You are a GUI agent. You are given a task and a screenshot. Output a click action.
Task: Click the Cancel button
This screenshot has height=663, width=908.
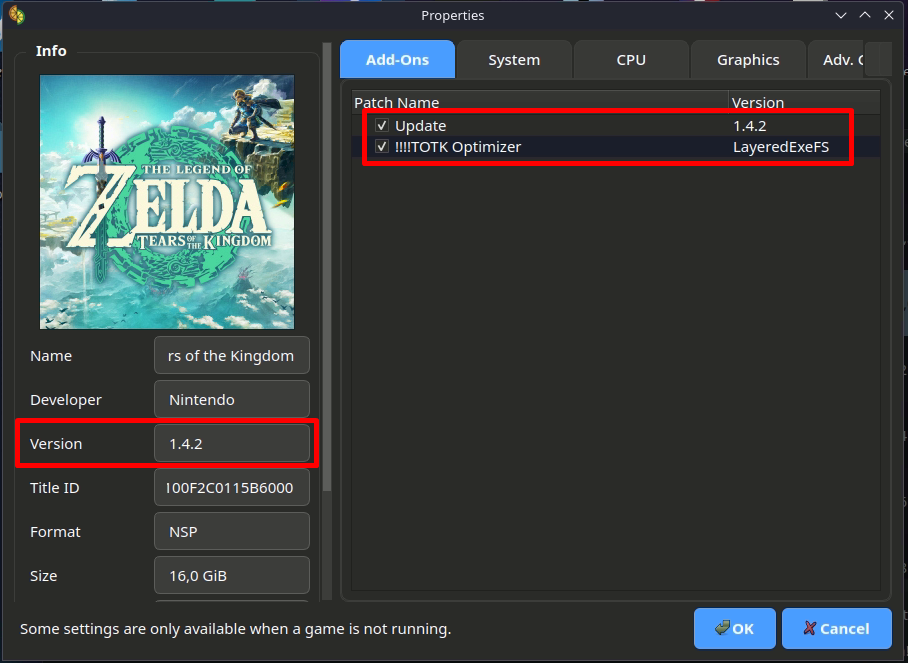(x=836, y=629)
